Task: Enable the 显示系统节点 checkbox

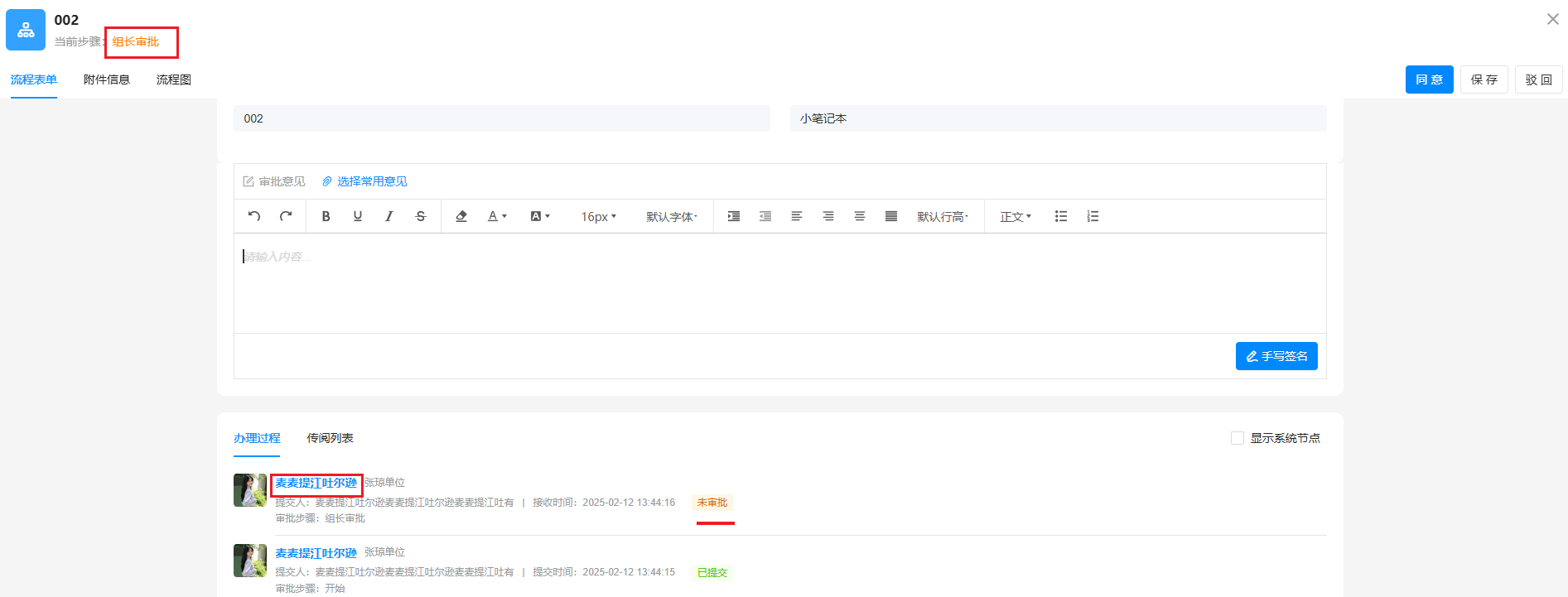Action: [x=1238, y=438]
